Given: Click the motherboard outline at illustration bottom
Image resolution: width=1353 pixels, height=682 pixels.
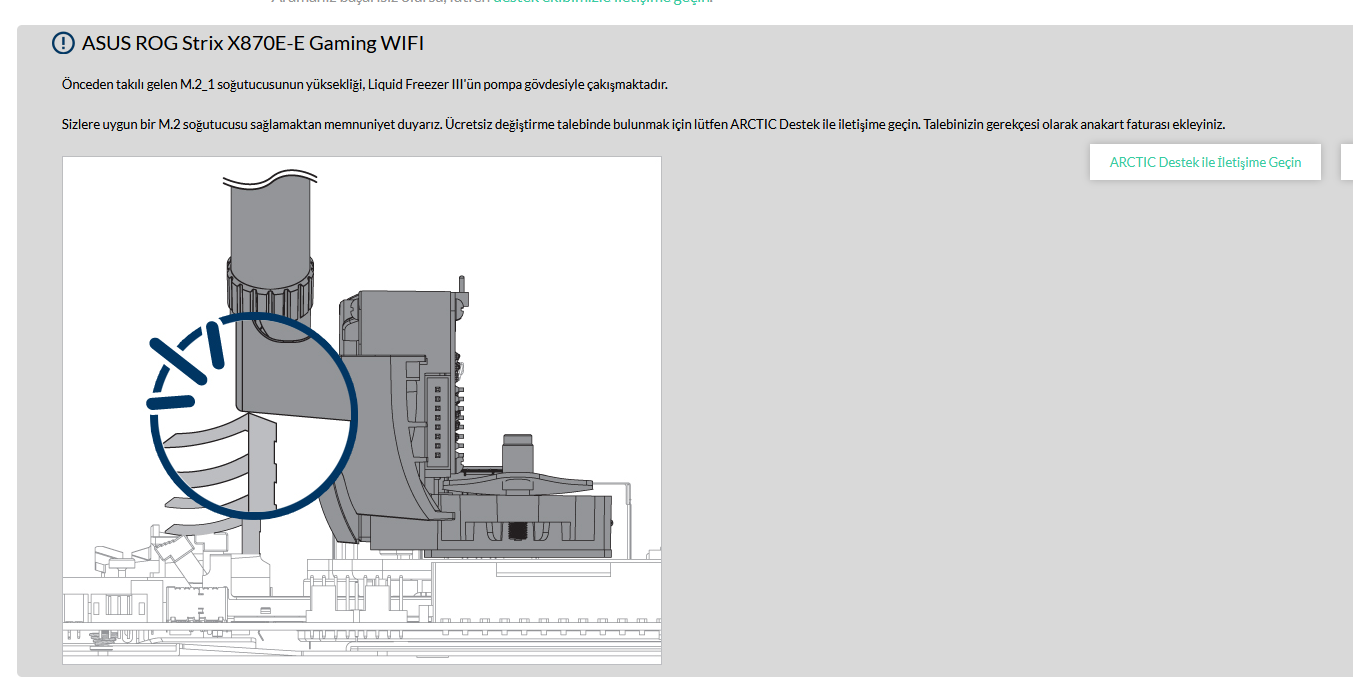Looking at the screenshot, I should [362, 610].
